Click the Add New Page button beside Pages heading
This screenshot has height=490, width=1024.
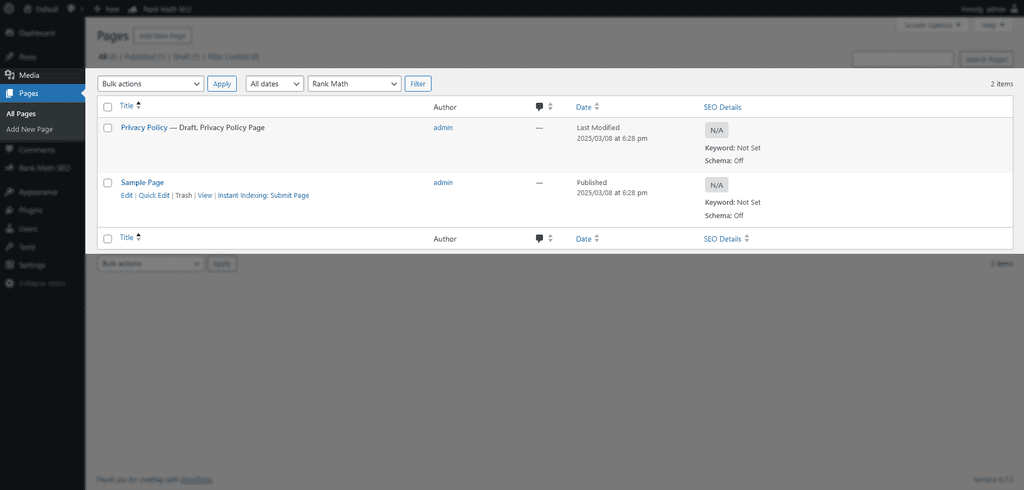tap(163, 36)
